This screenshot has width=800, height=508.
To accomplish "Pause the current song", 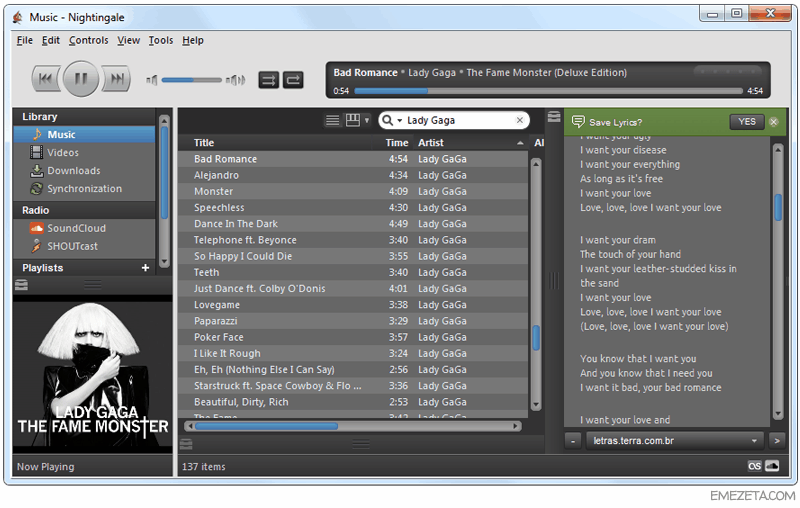I will tap(81, 79).
